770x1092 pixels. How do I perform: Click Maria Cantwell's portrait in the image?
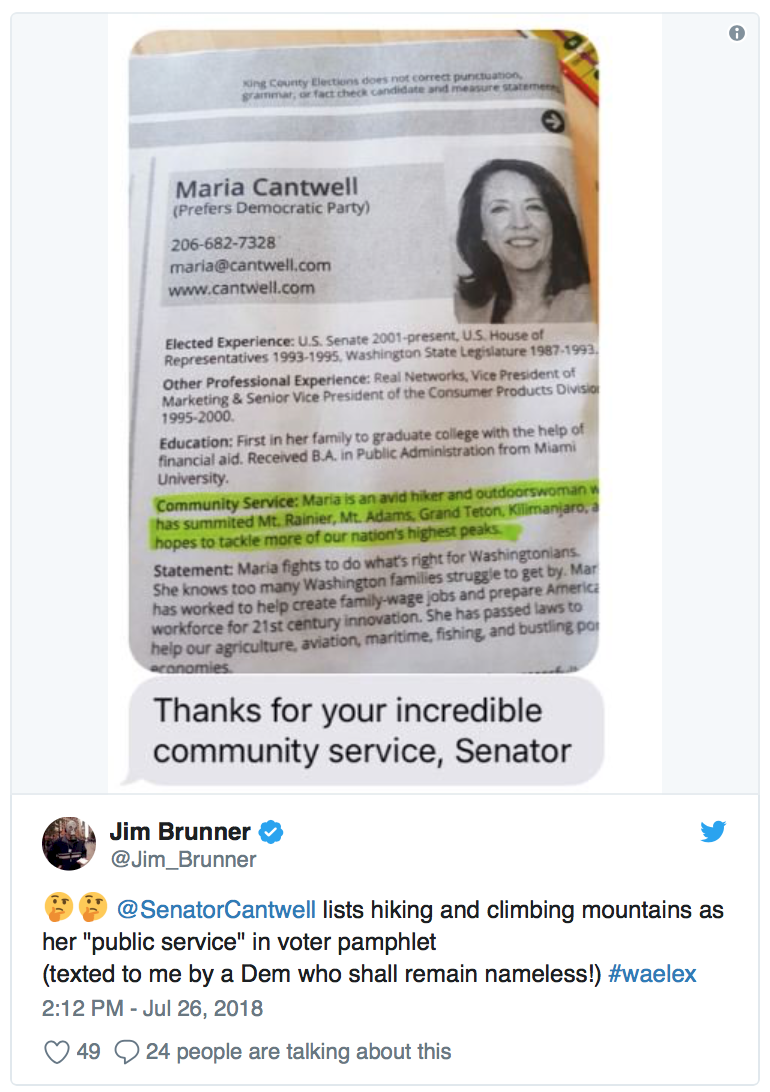(520, 240)
